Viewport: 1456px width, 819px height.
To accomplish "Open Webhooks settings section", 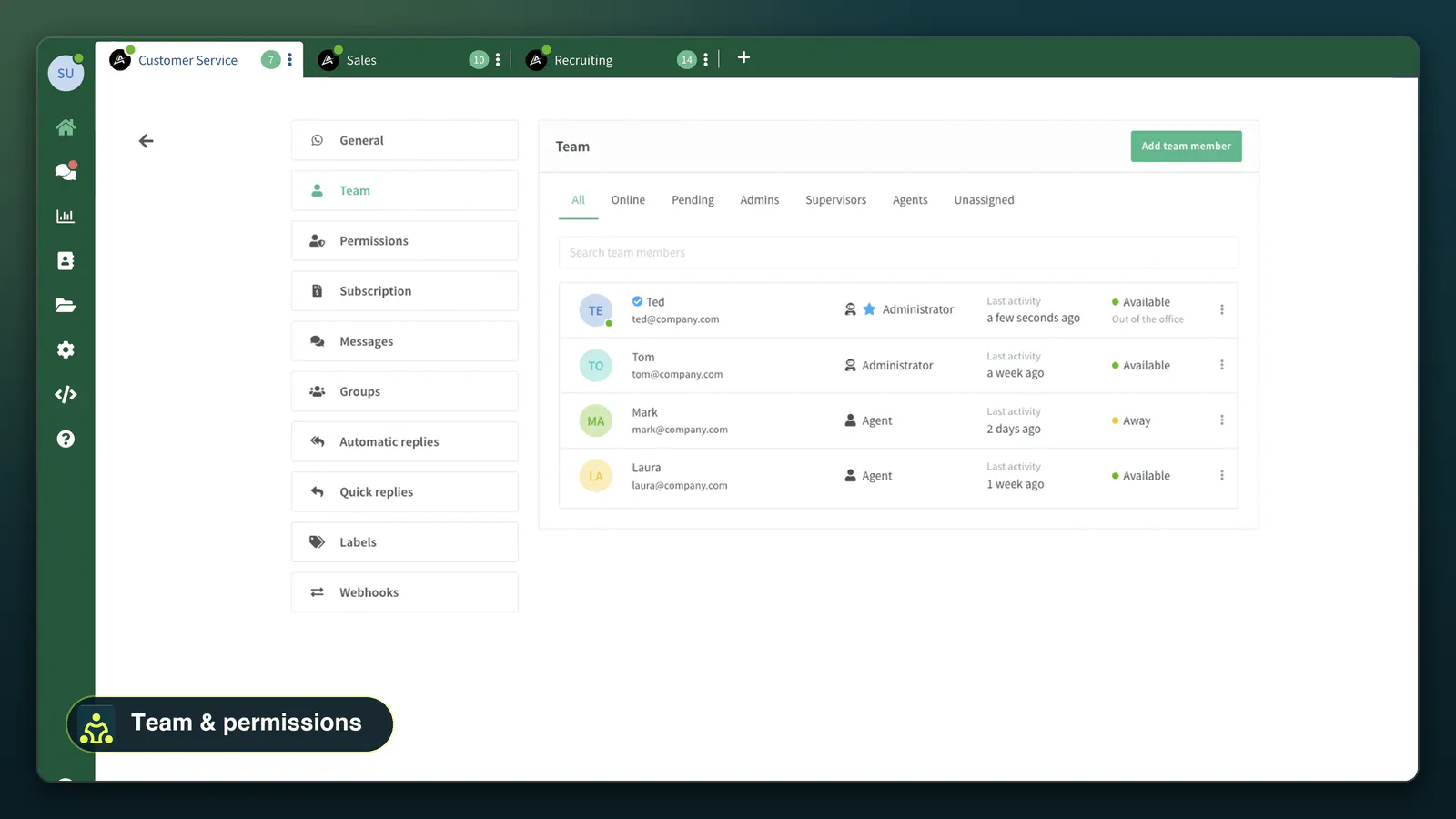I will point(405,592).
